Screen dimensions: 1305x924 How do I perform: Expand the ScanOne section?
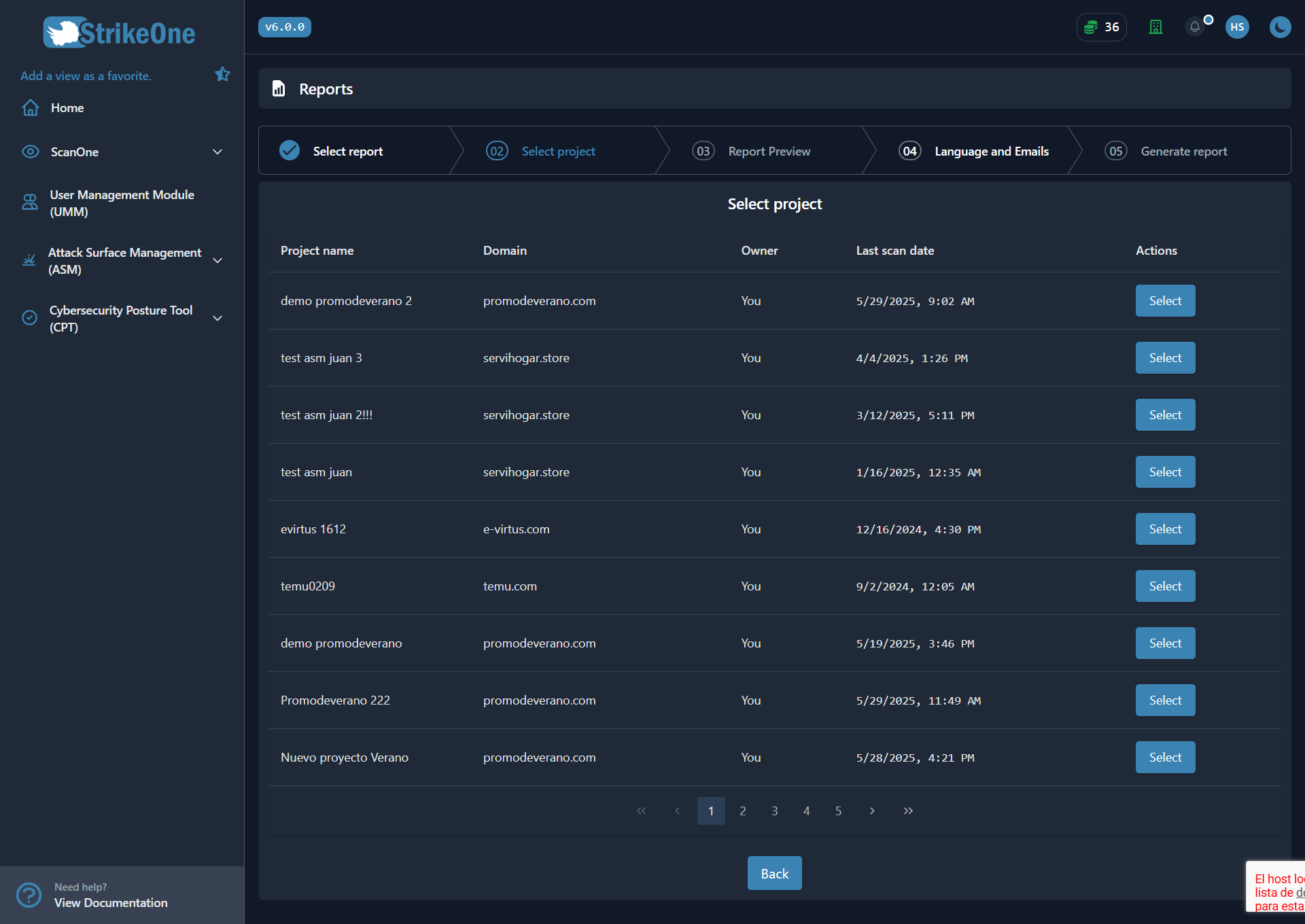coord(217,152)
